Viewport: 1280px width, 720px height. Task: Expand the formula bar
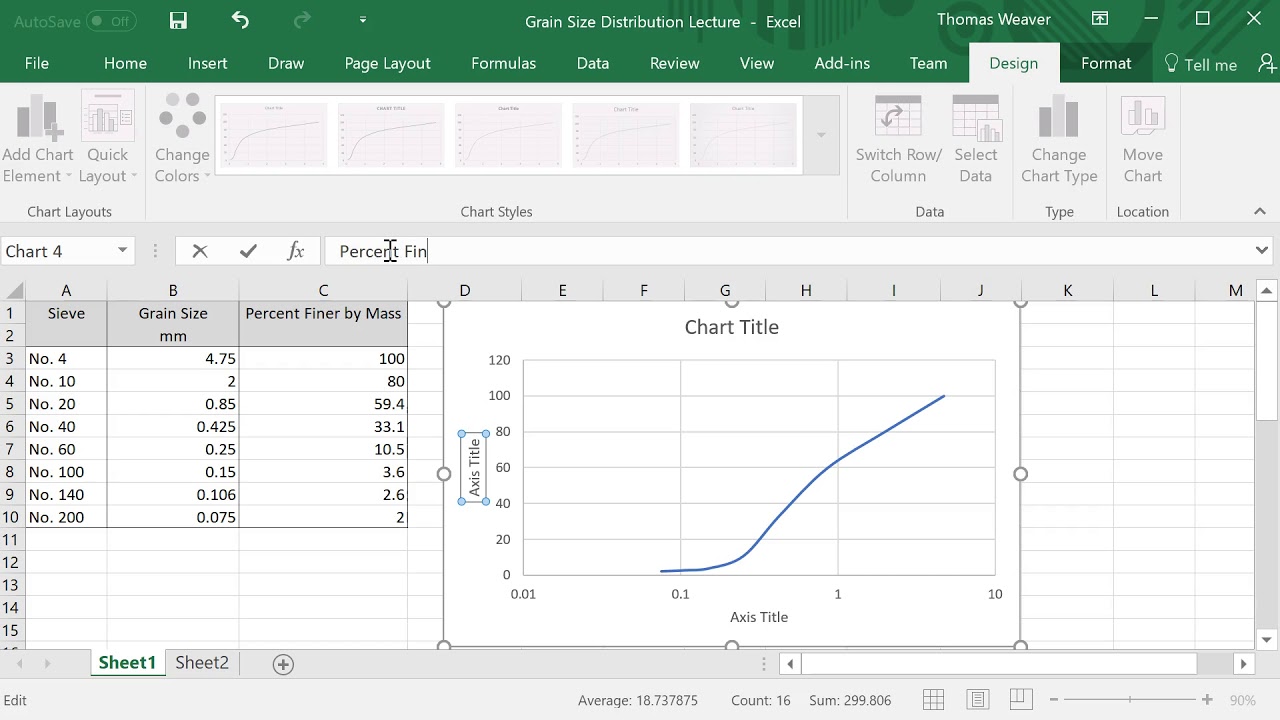pyautogui.click(x=1262, y=251)
